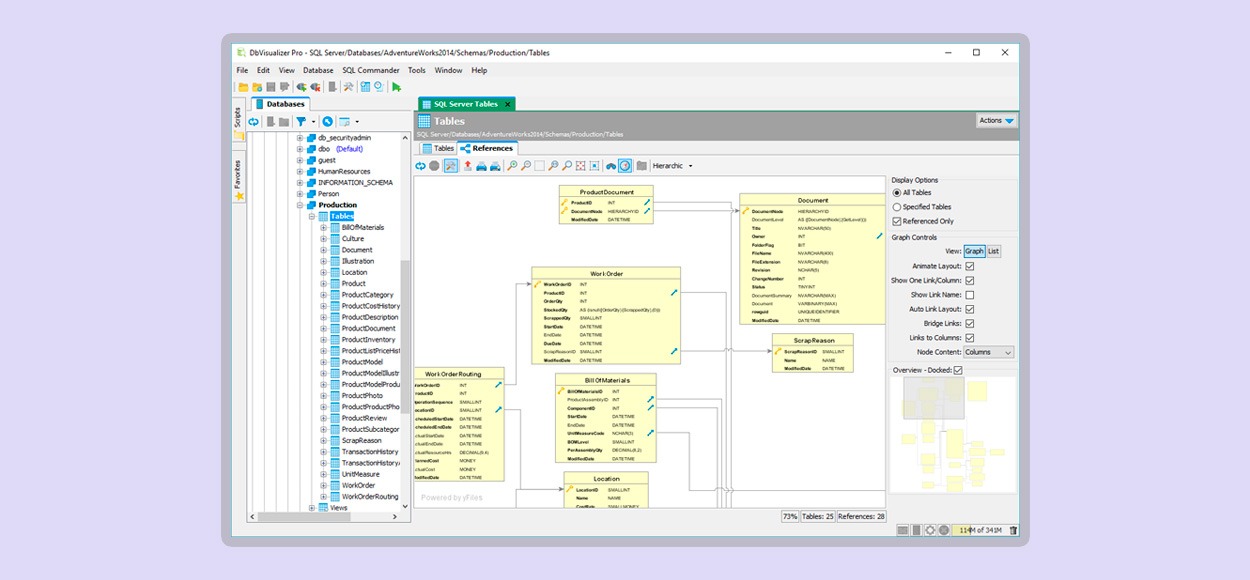Click the disconnect database icon with red X

(x=315, y=87)
